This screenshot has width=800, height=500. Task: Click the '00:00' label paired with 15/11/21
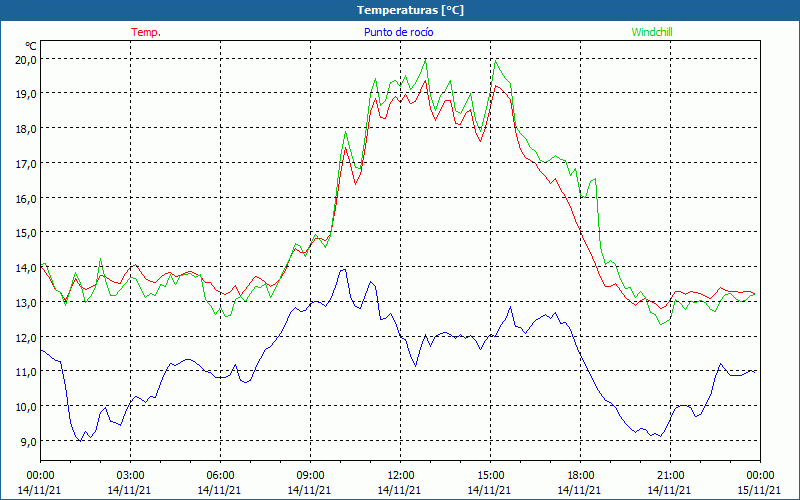[x=760, y=476]
